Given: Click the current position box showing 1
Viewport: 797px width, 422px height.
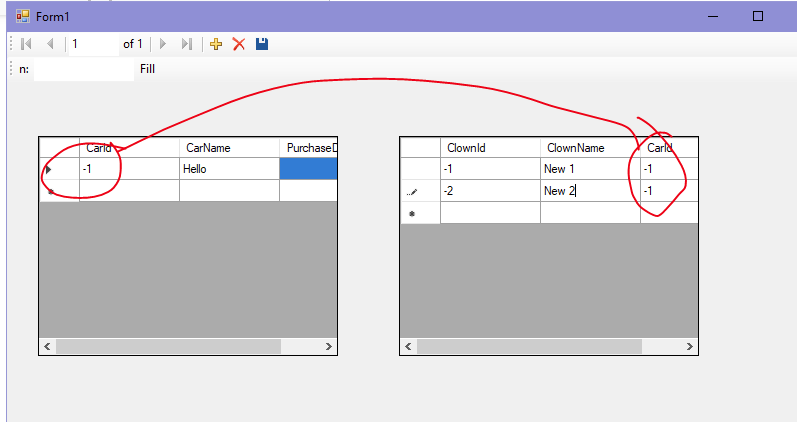Looking at the screenshot, I should (94, 44).
